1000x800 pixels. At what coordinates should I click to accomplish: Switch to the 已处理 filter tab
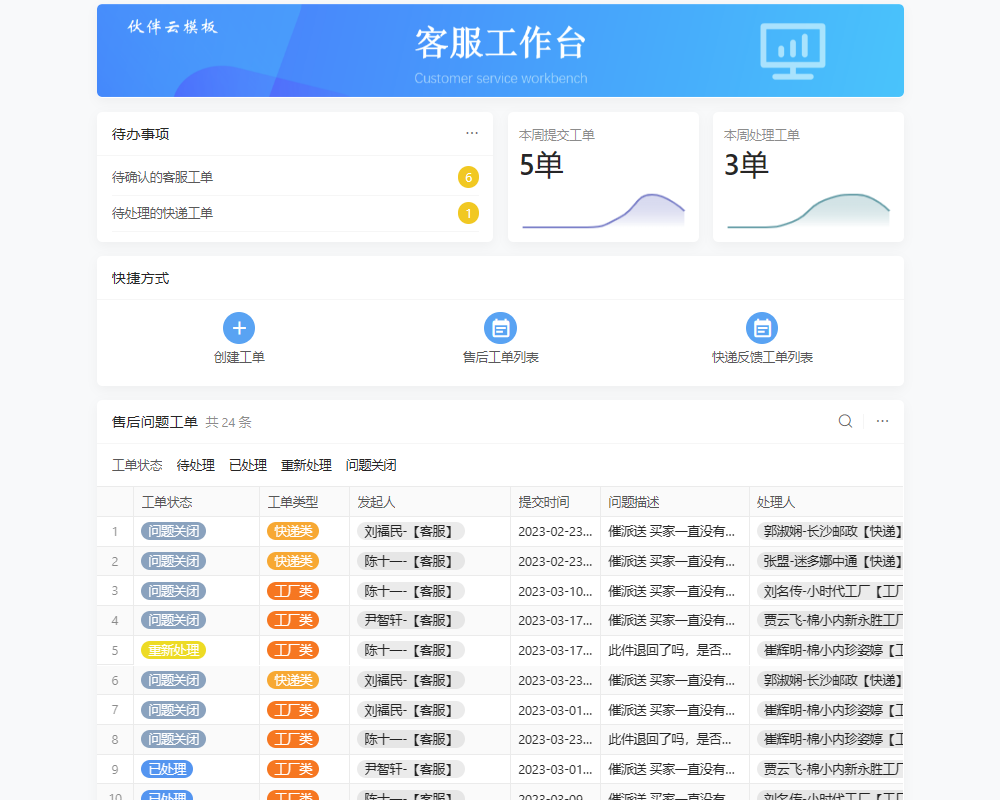tap(248, 465)
